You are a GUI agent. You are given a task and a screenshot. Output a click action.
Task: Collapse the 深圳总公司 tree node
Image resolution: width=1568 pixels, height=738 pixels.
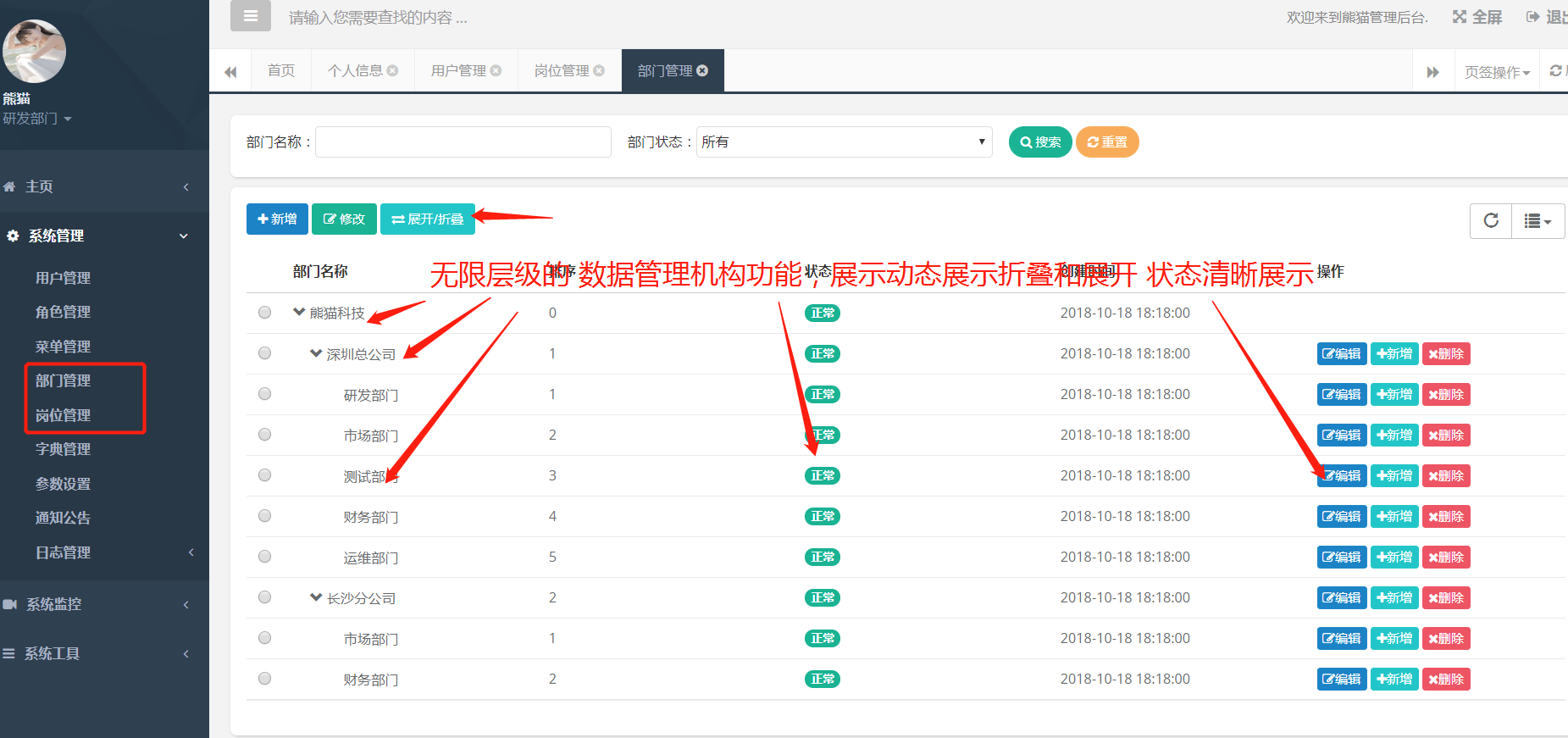pos(316,353)
